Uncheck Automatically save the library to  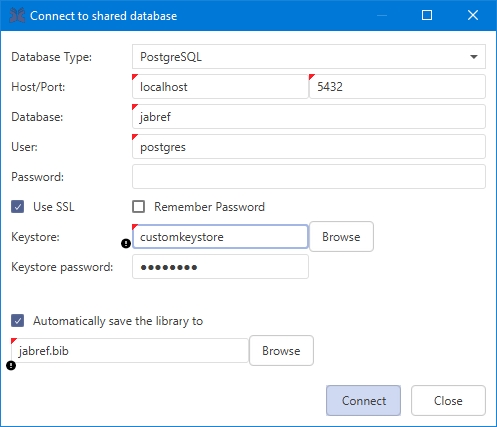[18, 321]
